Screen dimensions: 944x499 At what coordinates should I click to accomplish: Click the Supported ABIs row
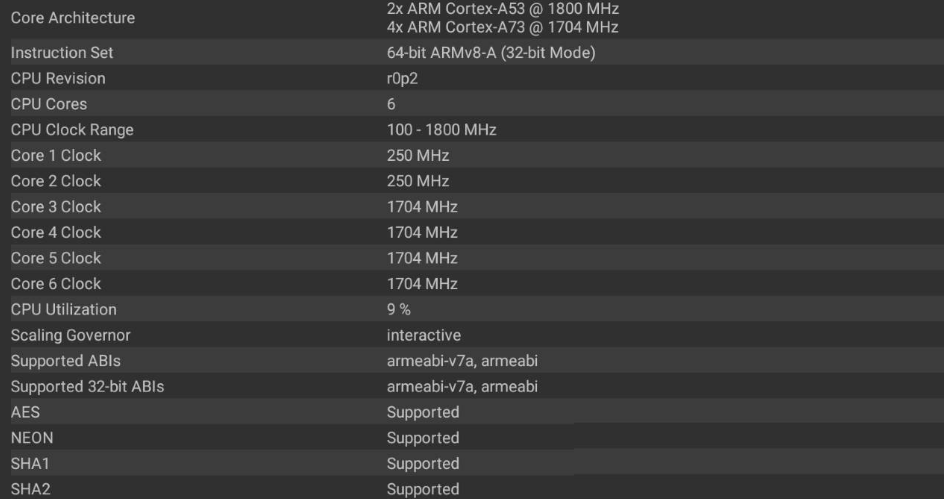tap(472, 361)
